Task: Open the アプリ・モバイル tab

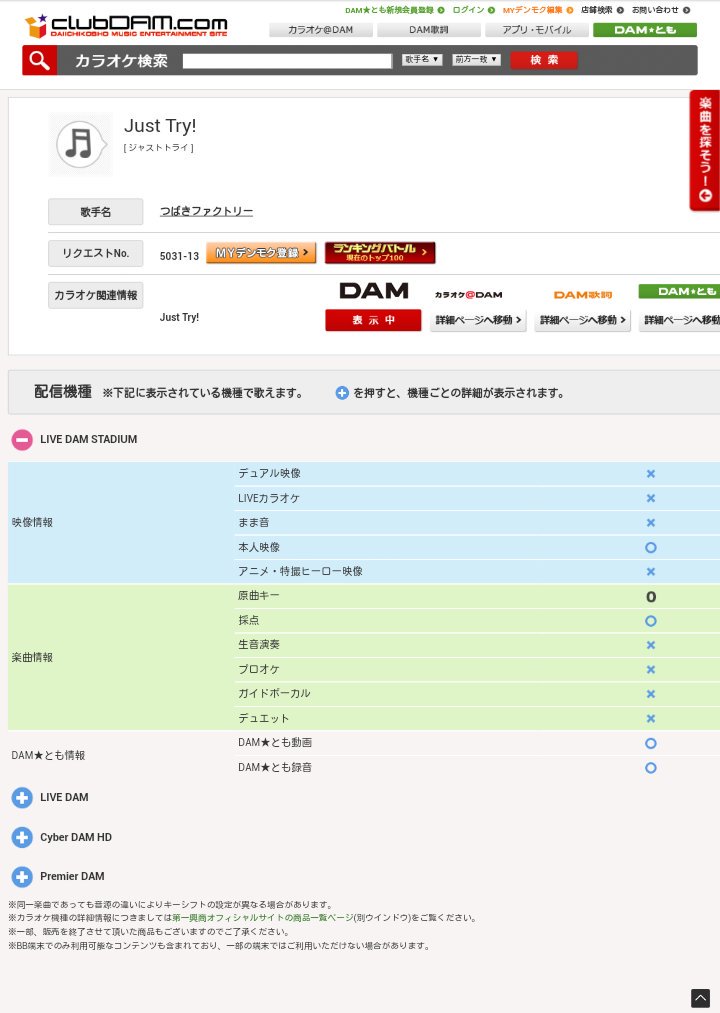Action: [536, 30]
